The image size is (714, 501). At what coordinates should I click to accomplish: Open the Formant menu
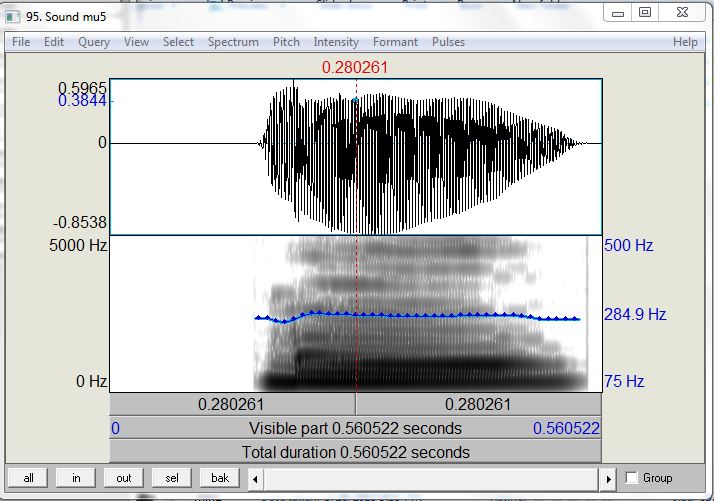point(395,42)
